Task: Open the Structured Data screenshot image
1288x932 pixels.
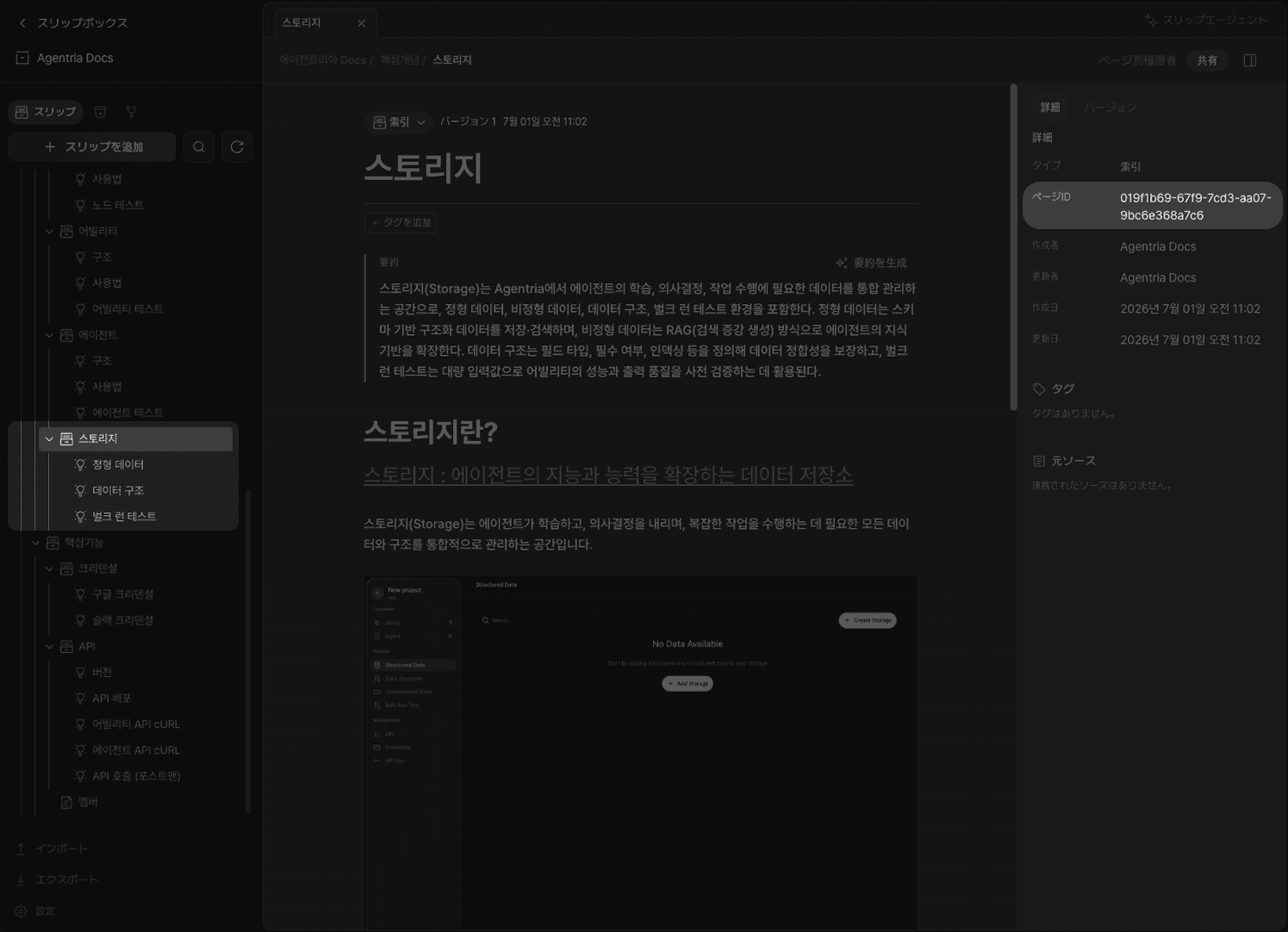Action: (x=640, y=754)
